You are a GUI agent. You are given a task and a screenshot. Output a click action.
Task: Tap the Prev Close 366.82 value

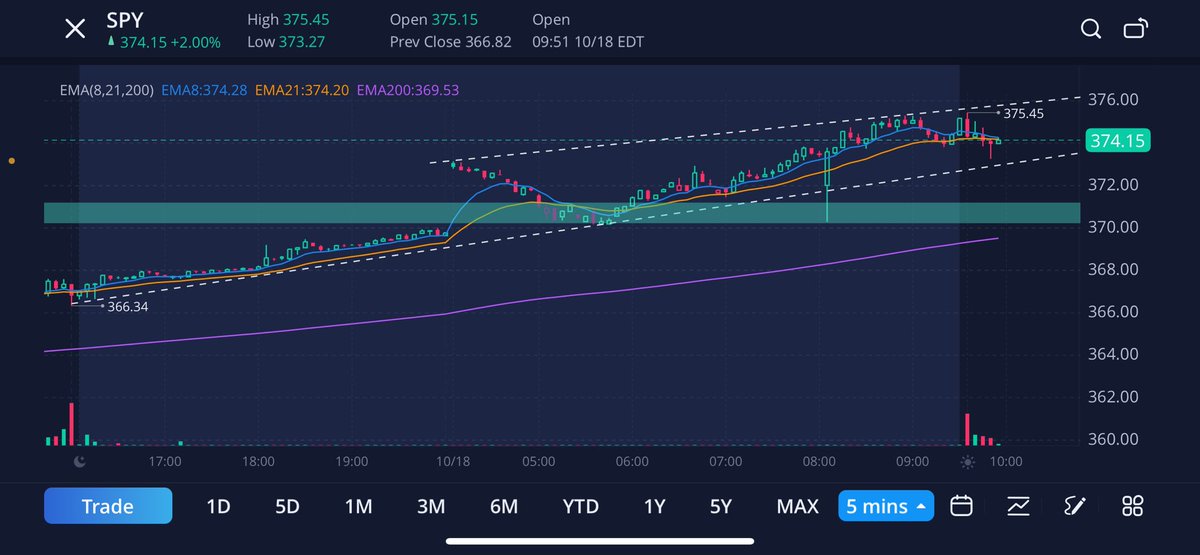point(451,42)
